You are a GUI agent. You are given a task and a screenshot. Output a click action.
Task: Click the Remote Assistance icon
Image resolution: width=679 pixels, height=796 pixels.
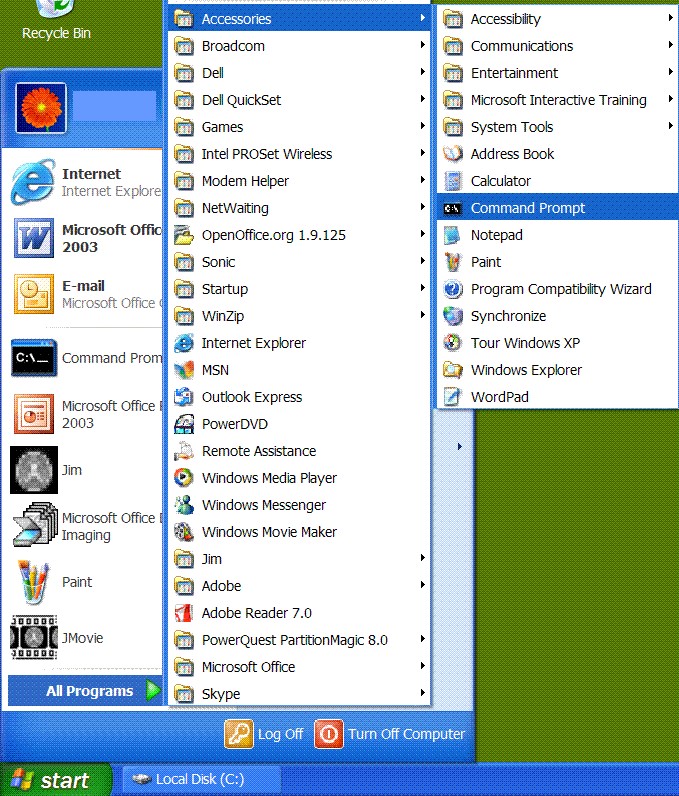pos(184,451)
